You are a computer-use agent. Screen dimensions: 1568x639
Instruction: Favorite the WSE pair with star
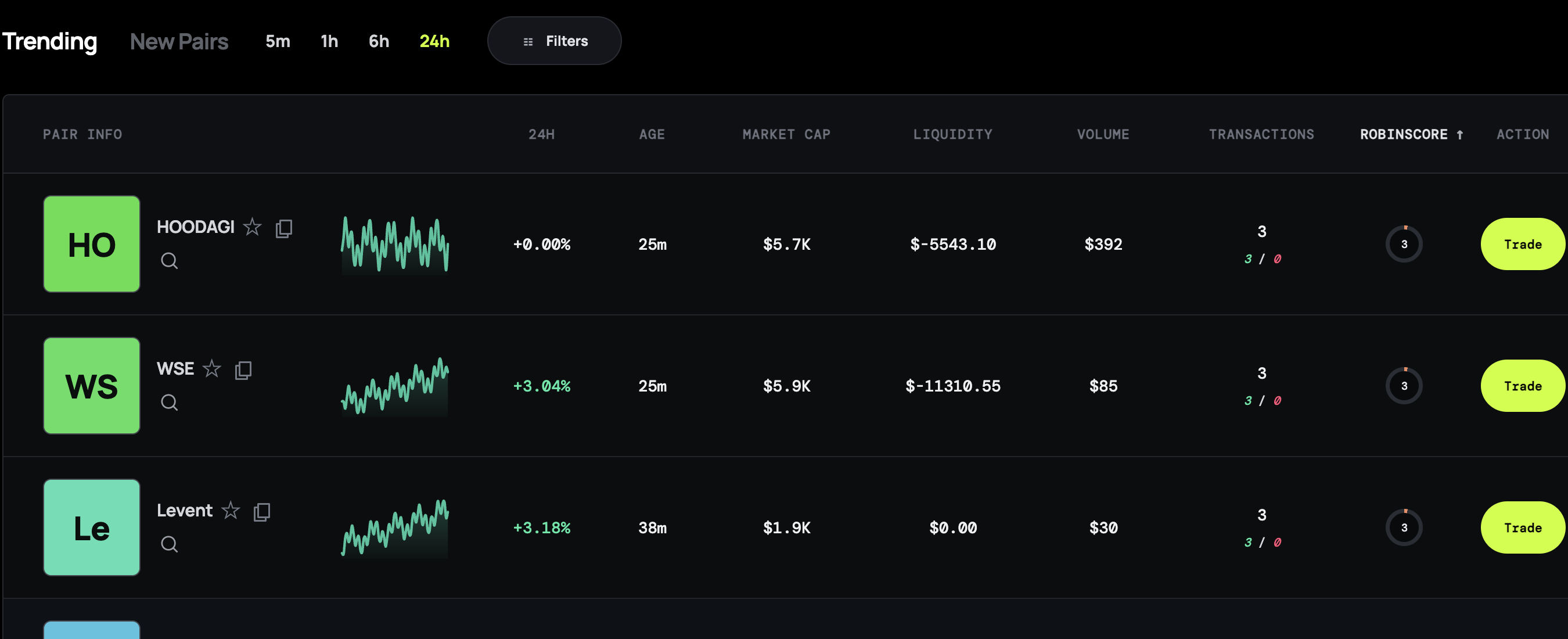211,368
